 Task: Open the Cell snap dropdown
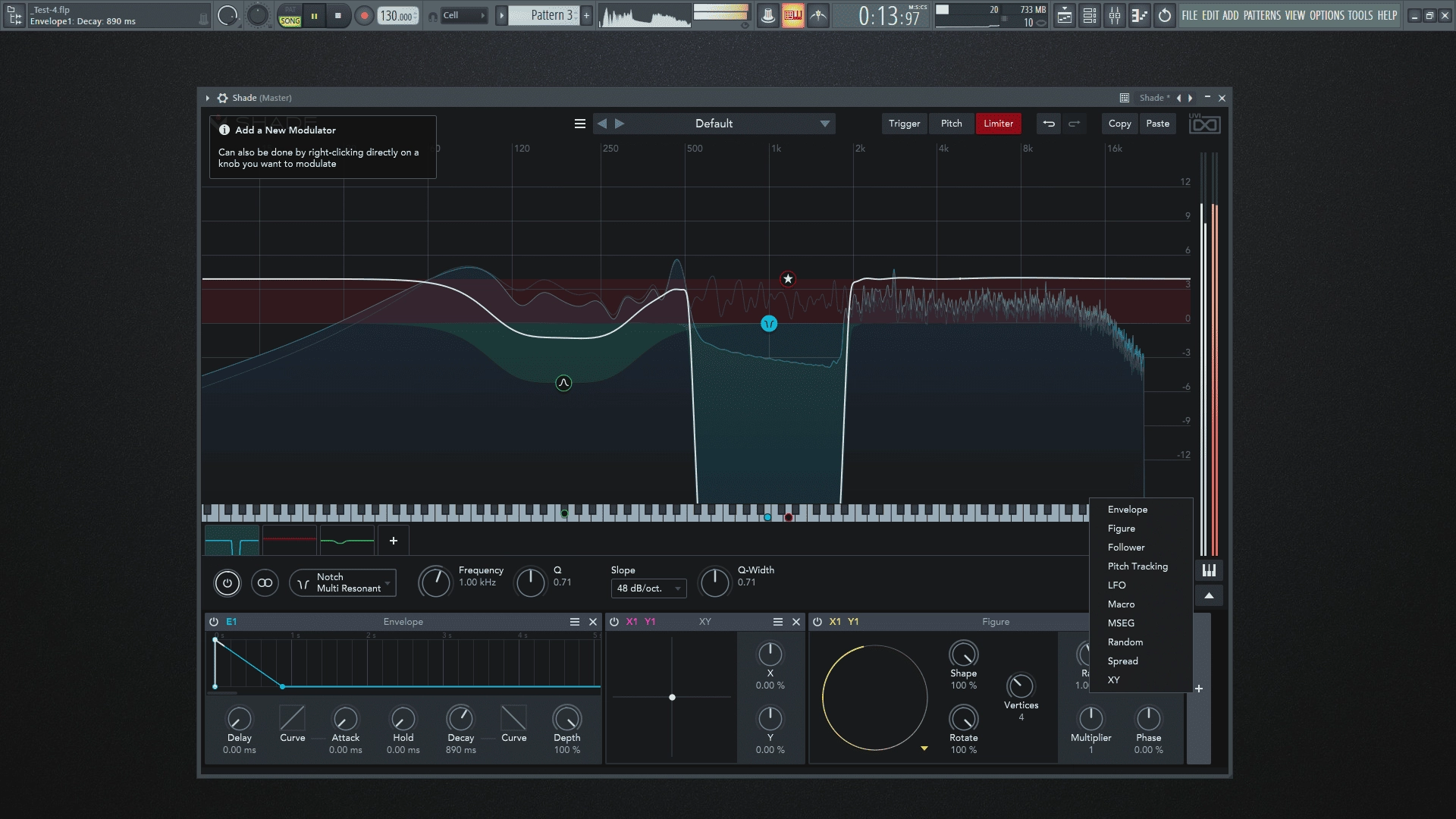tap(464, 15)
